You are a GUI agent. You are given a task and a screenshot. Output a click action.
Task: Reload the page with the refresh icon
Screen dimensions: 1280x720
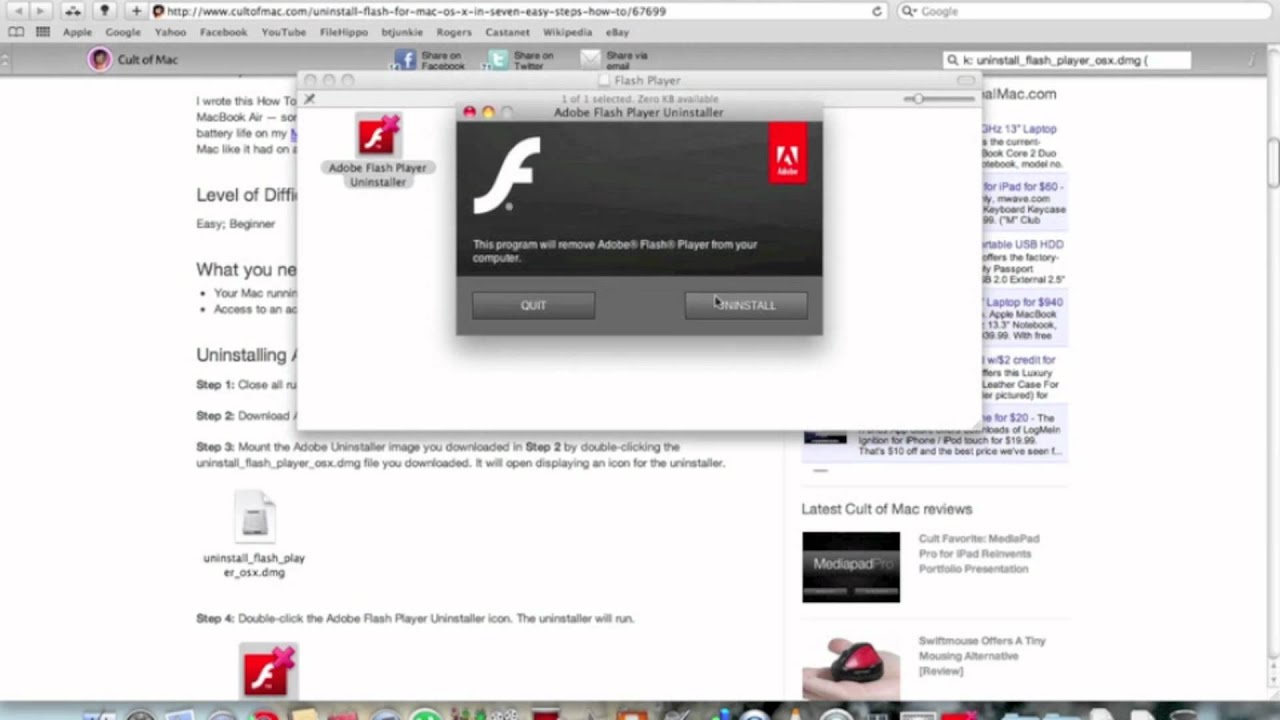point(877,11)
